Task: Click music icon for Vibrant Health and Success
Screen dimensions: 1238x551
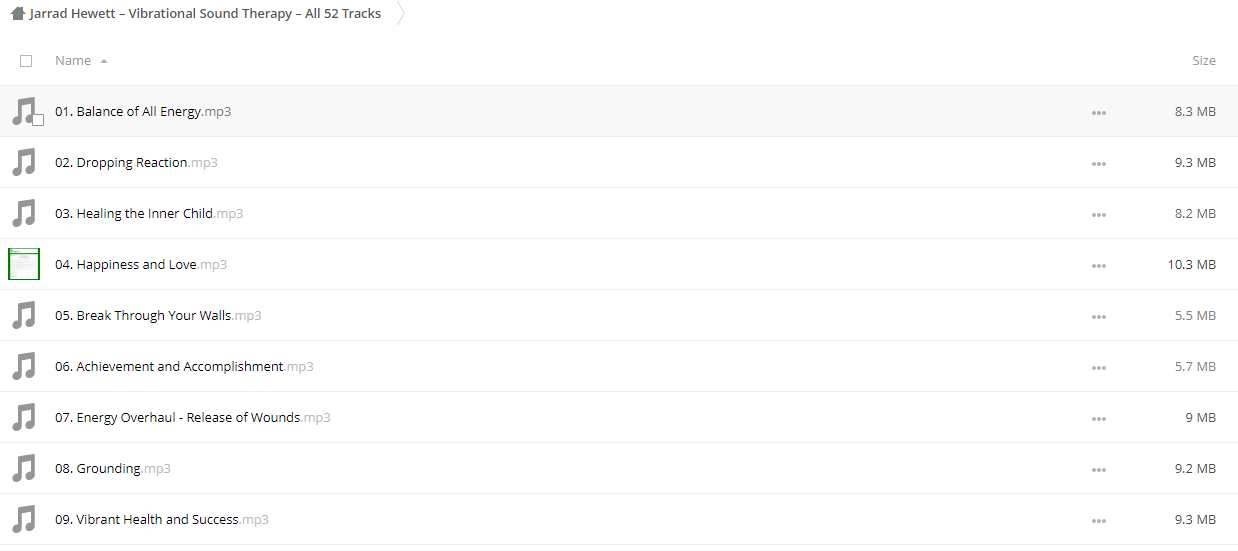Action: tap(24, 519)
